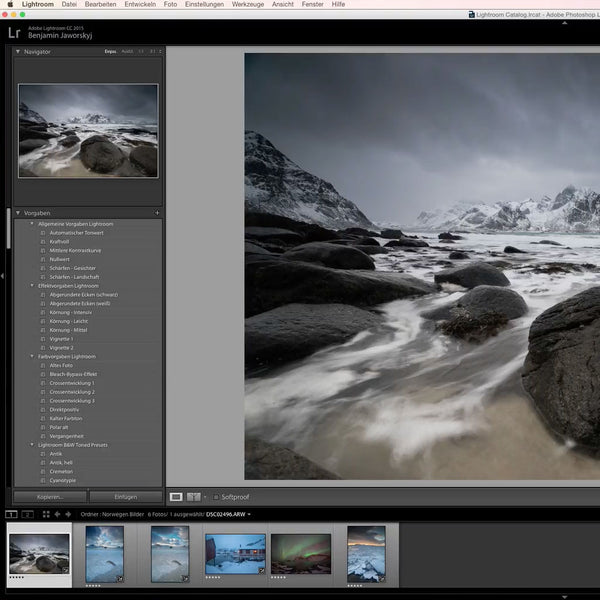600x600 pixels.
Task: Open the Werkzeuge menu
Action: [247, 5]
